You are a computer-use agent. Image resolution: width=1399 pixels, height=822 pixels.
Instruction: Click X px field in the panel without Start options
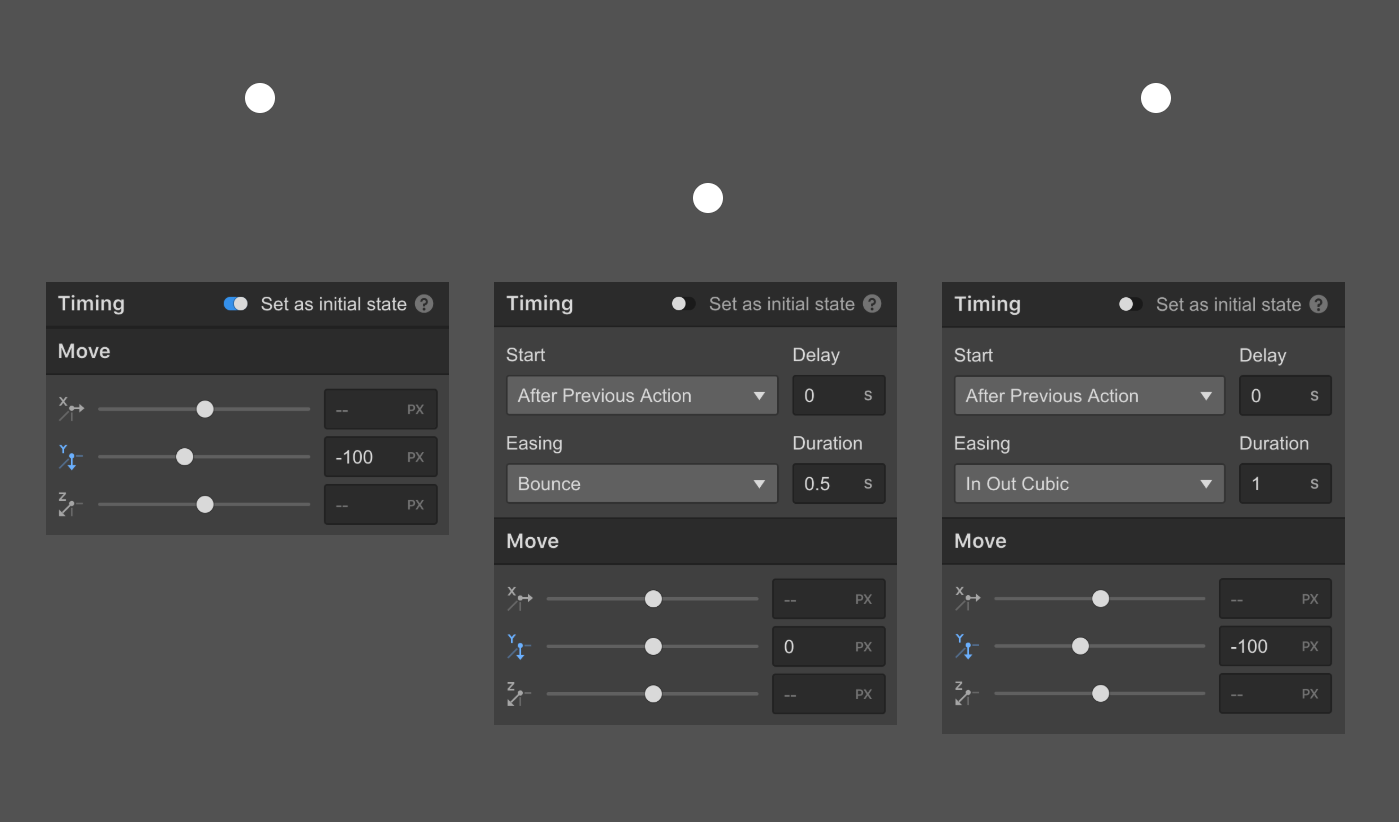381,409
